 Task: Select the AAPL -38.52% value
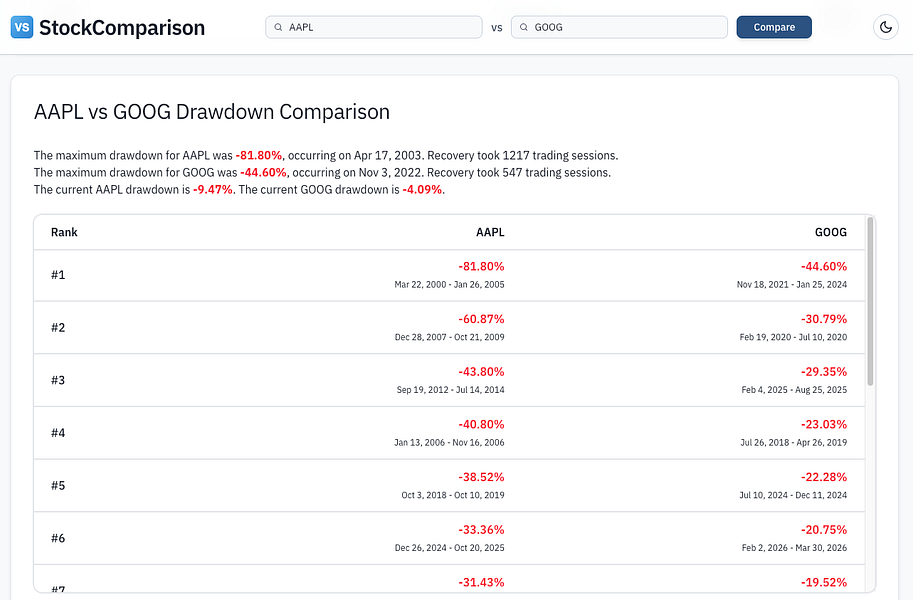pyautogui.click(x=481, y=477)
